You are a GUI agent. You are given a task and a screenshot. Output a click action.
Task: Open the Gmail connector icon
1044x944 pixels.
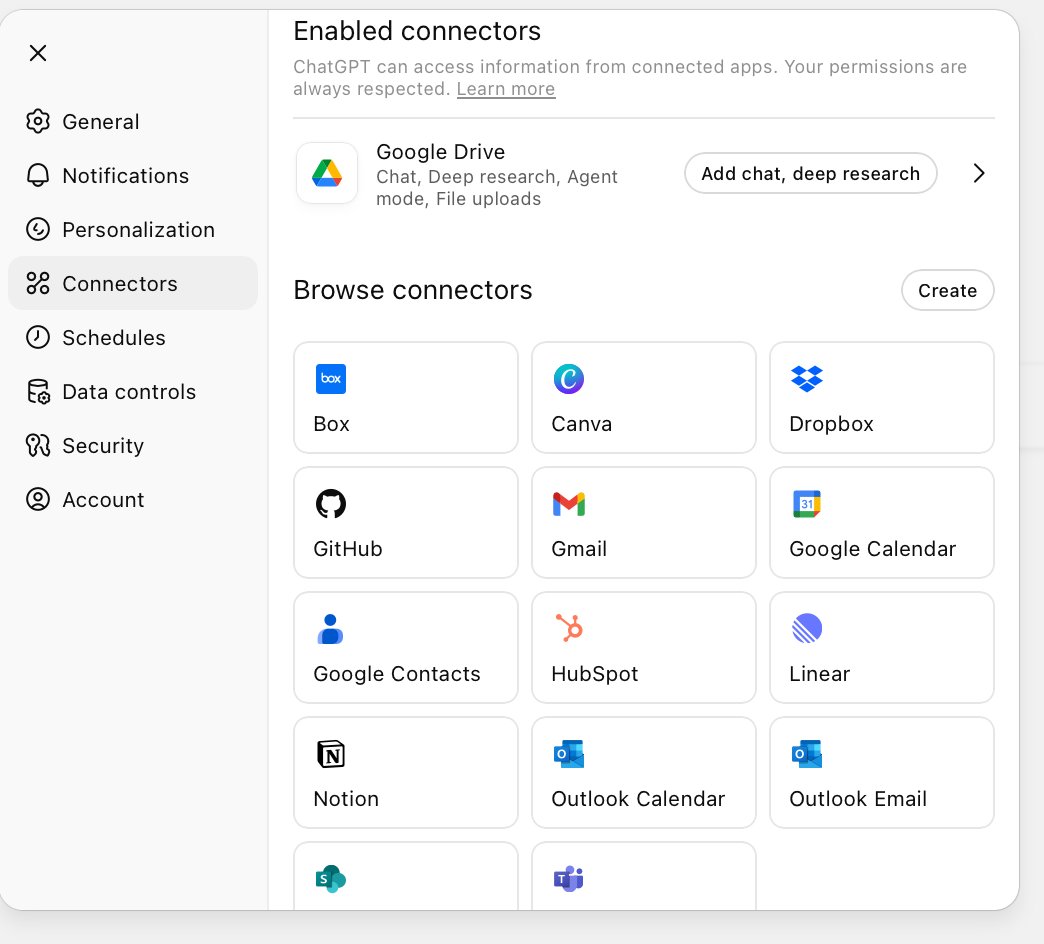pyautogui.click(x=569, y=504)
